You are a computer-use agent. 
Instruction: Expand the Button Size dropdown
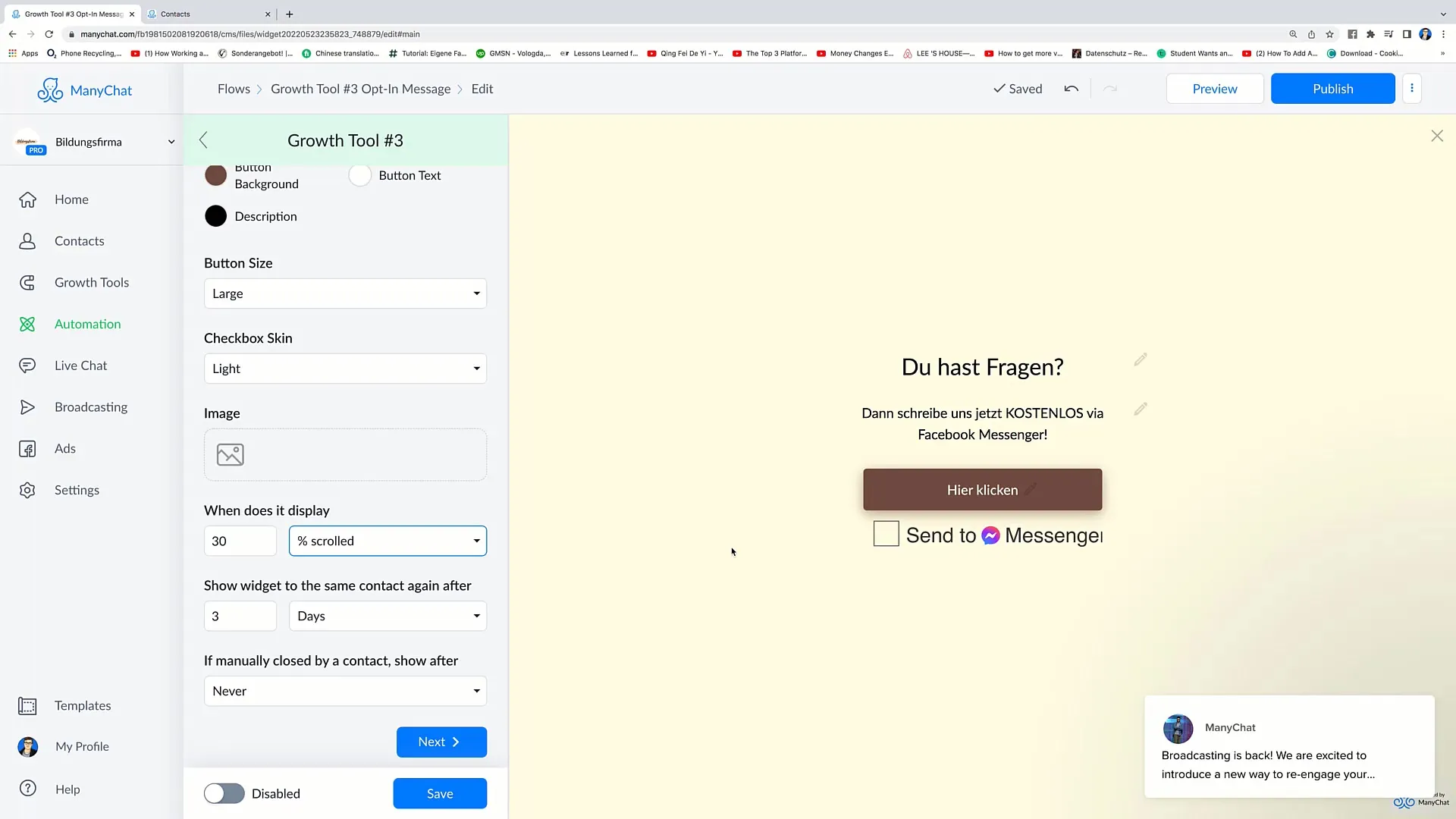click(x=346, y=293)
